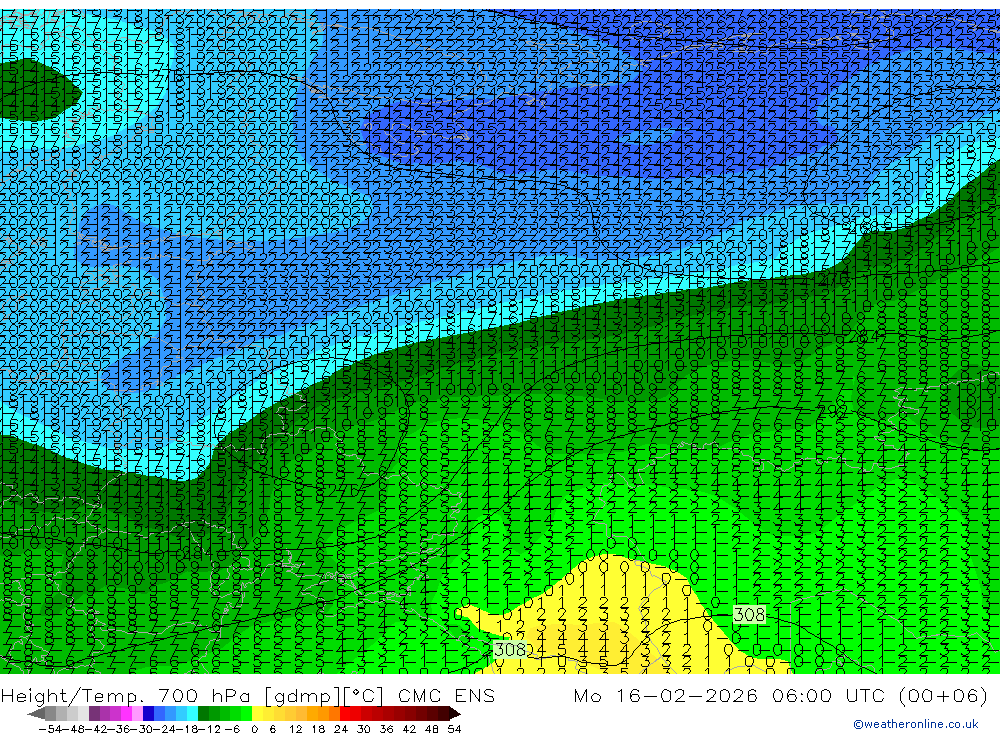Screen dimensions: 1000x733
Task: Click the legend value 12
Action: point(295,729)
